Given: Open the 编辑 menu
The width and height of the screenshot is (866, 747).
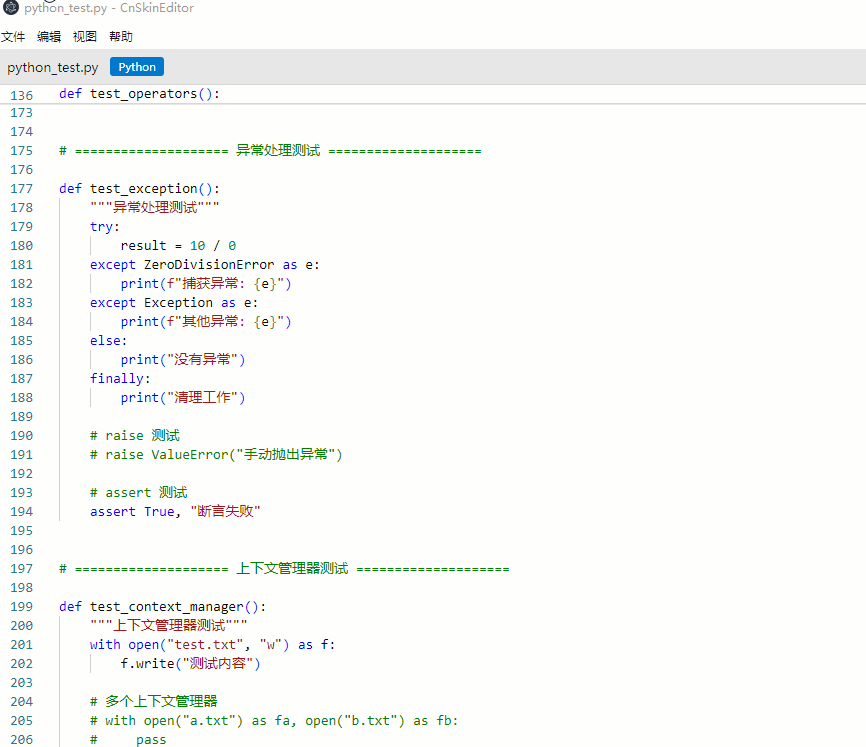Looking at the screenshot, I should [48, 37].
